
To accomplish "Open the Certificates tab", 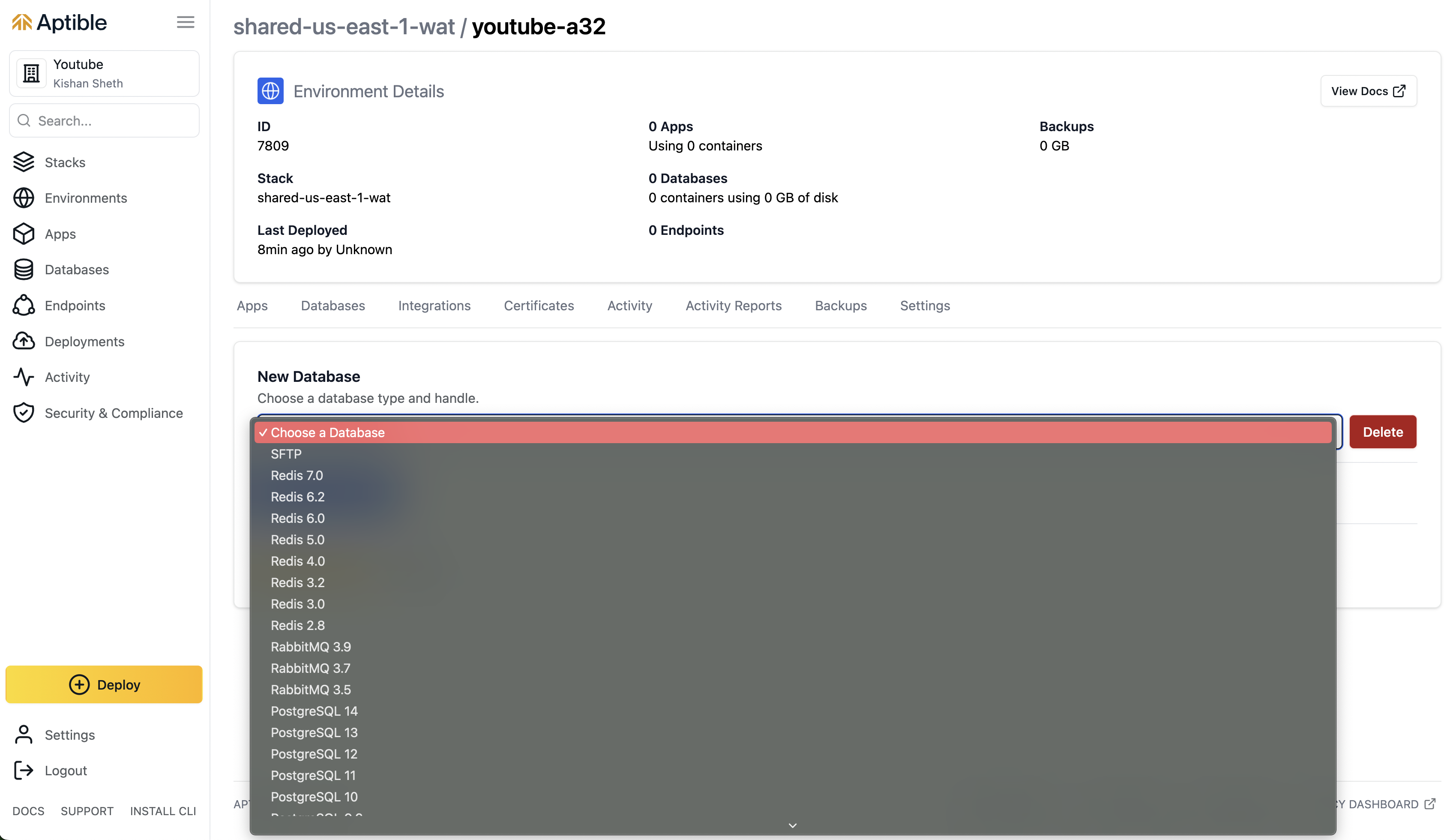I will pos(538,306).
